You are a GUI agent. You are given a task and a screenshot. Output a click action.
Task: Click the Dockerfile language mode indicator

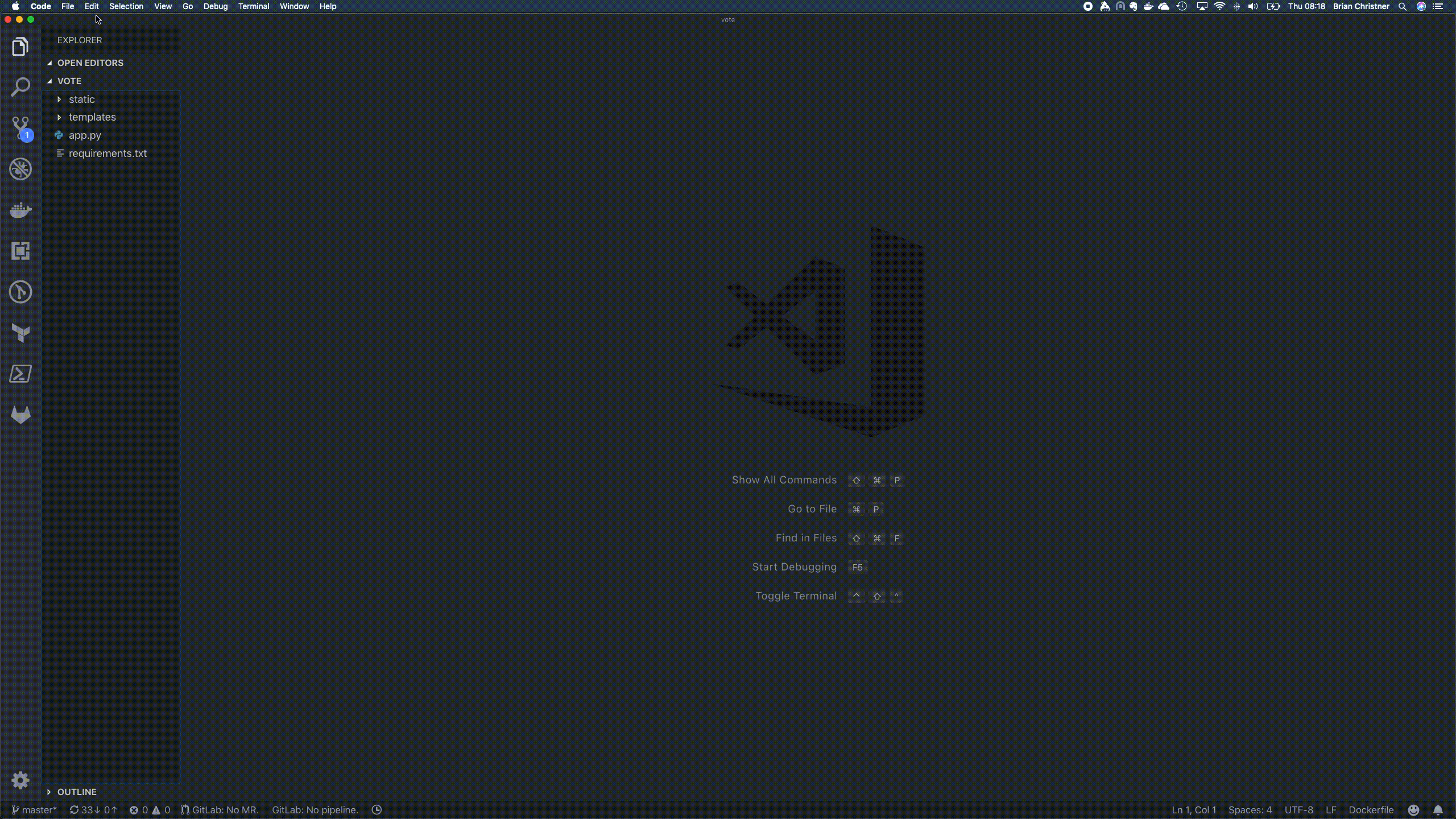click(x=1371, y=810)
